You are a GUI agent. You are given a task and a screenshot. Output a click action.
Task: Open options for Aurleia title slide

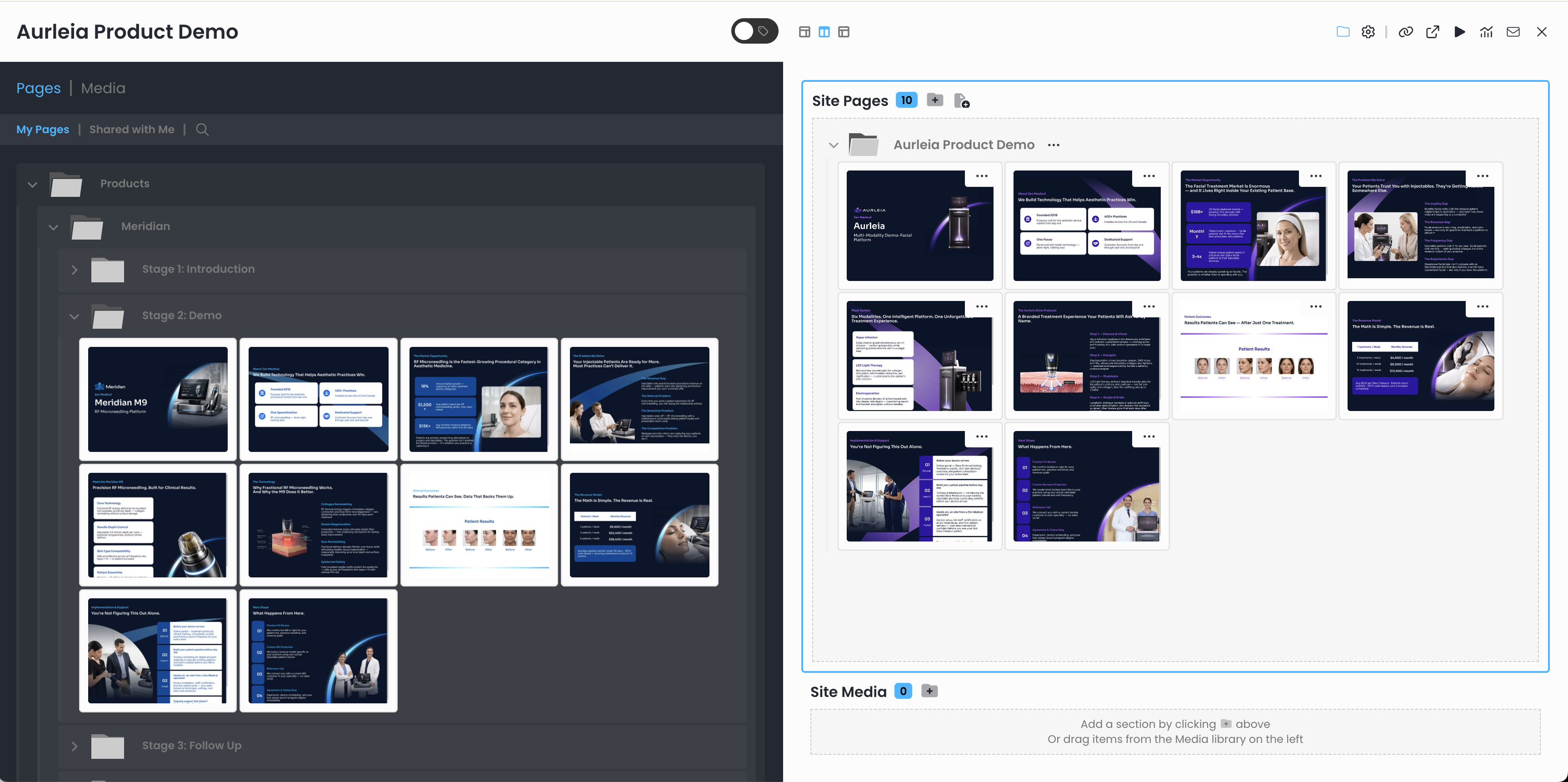coord(981,176)
